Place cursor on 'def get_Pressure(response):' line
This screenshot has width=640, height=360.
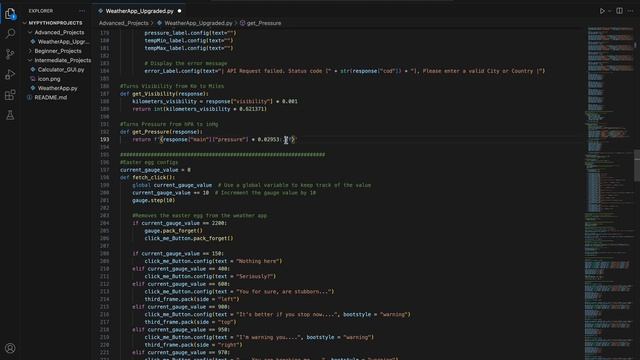click(161, 132)
